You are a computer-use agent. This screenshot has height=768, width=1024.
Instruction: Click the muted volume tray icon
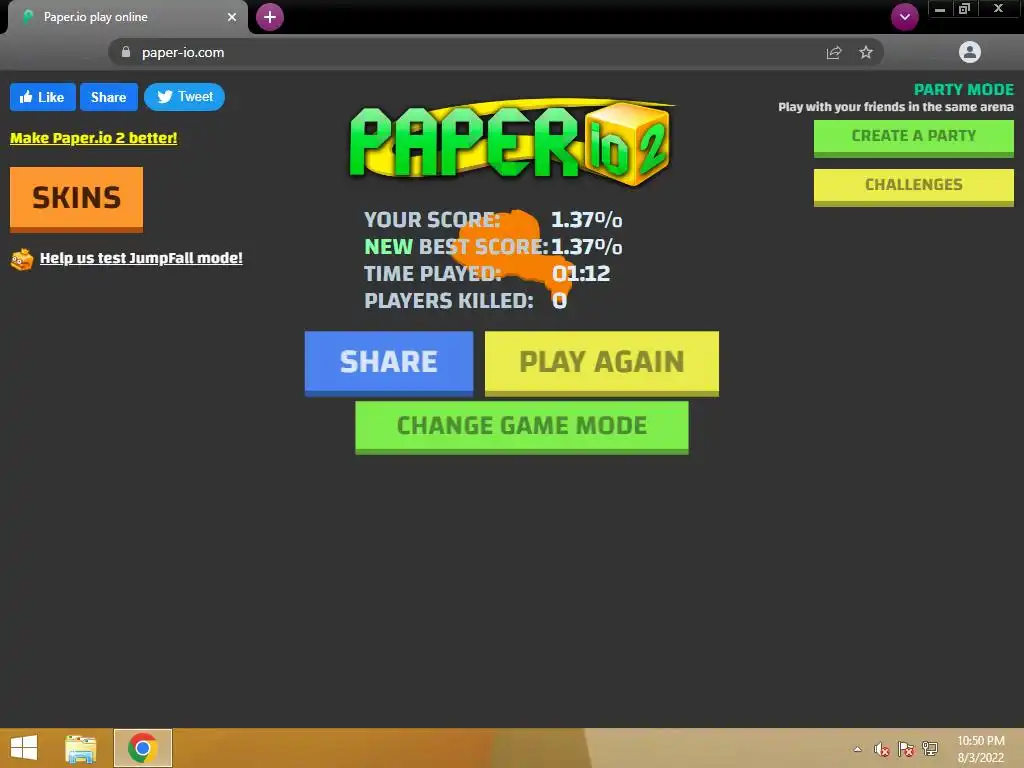[882, 749]
